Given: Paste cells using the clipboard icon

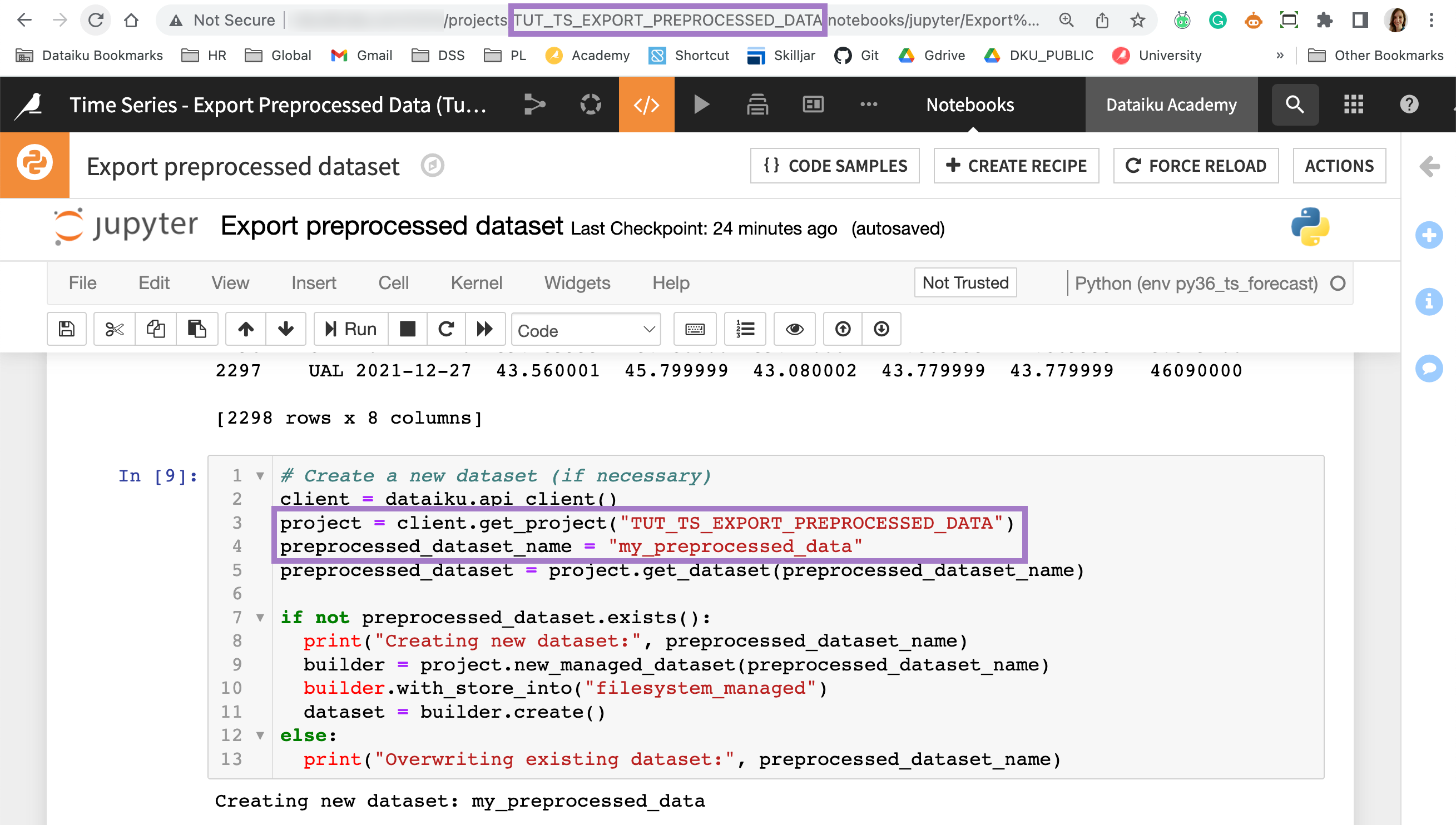Looking at the screenshot, I should 197,329.
